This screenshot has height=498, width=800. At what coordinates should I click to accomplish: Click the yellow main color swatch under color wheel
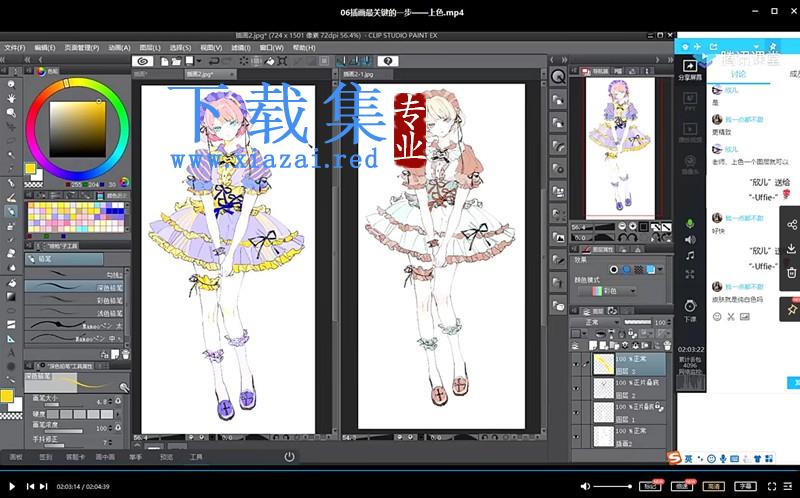[x=30, y=169]
